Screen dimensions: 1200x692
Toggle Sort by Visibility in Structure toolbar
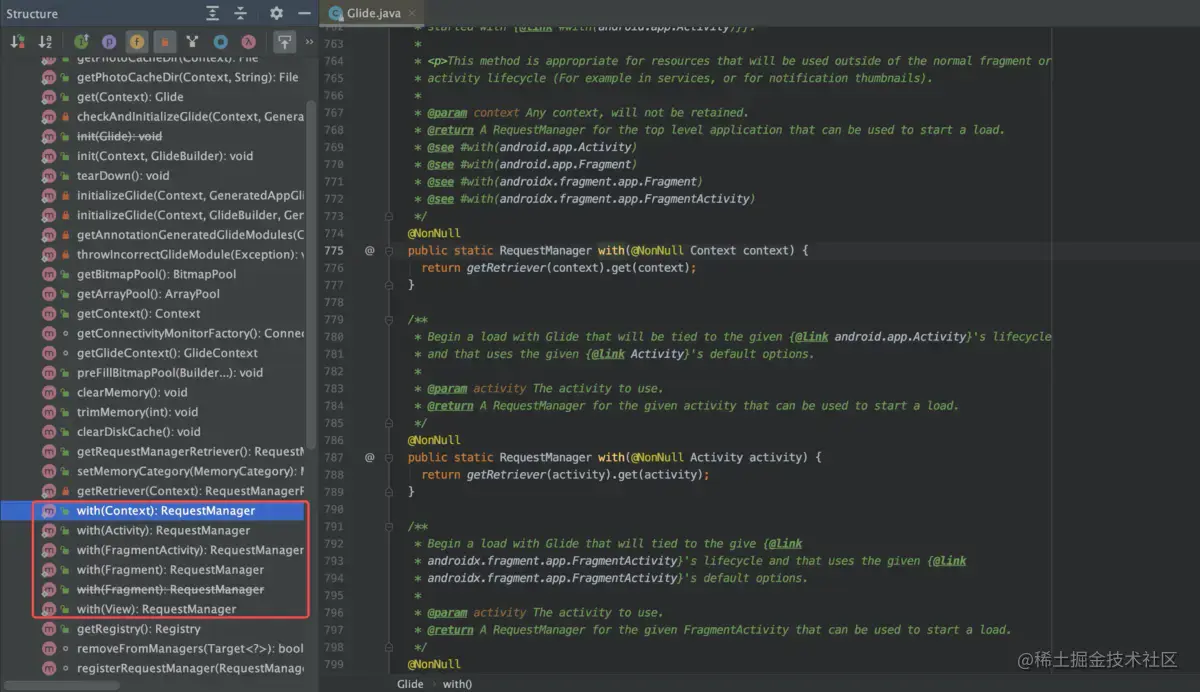(x=17, y=42)
